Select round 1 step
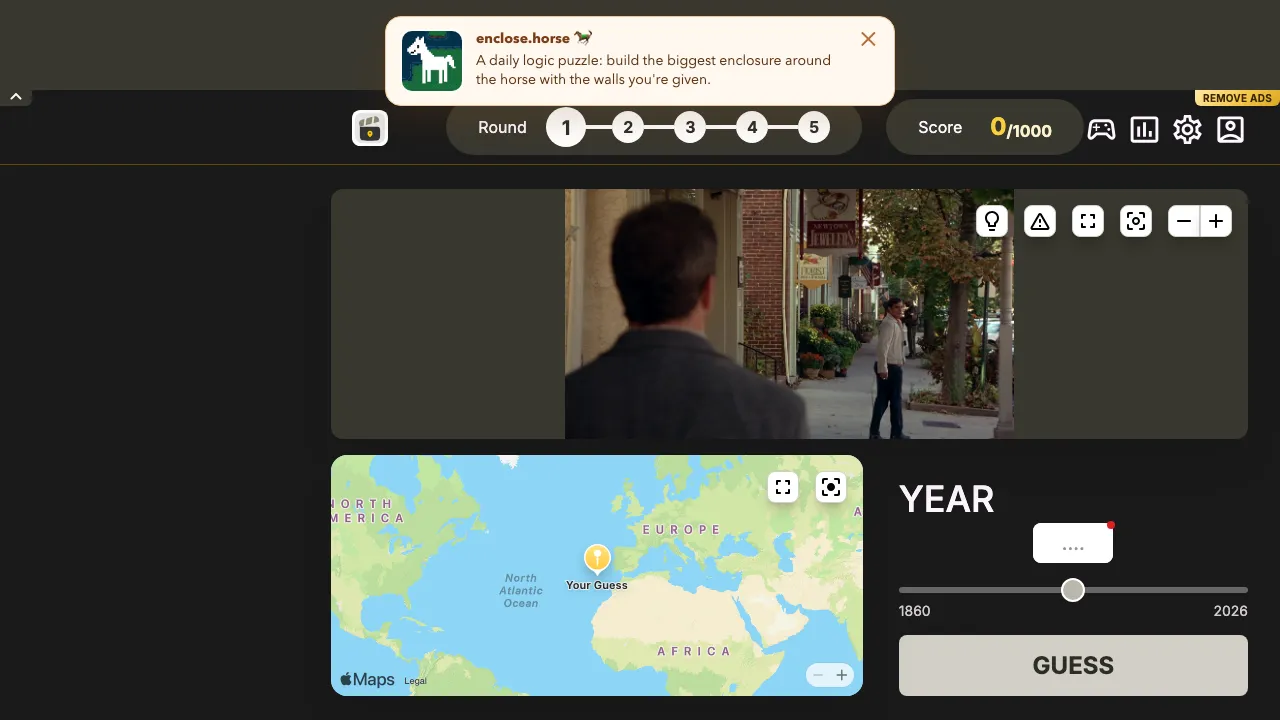The height and width of the screenshot is (720, 1280). tap(566, 127)
